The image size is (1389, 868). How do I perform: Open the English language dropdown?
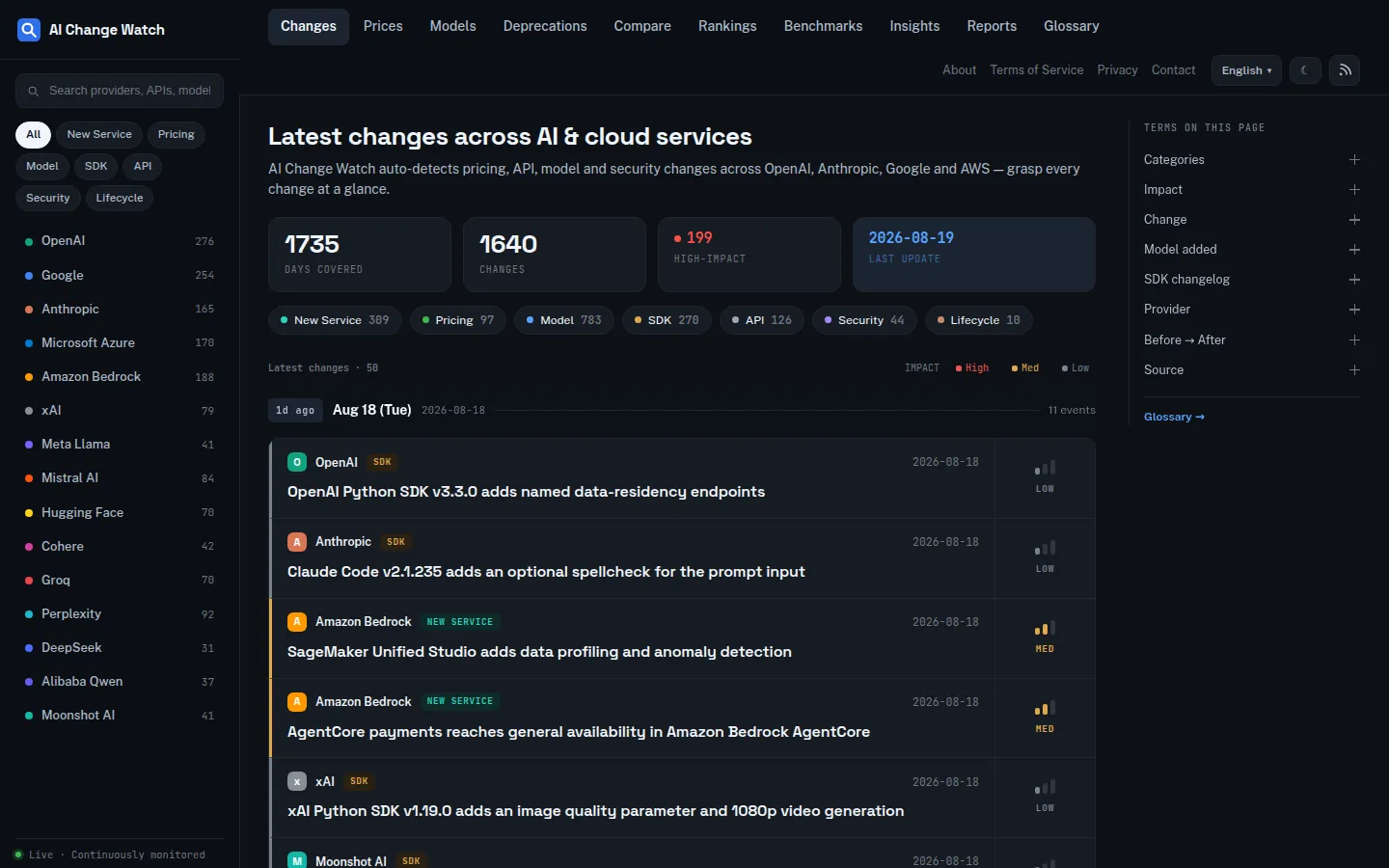tap(1246, 70)
